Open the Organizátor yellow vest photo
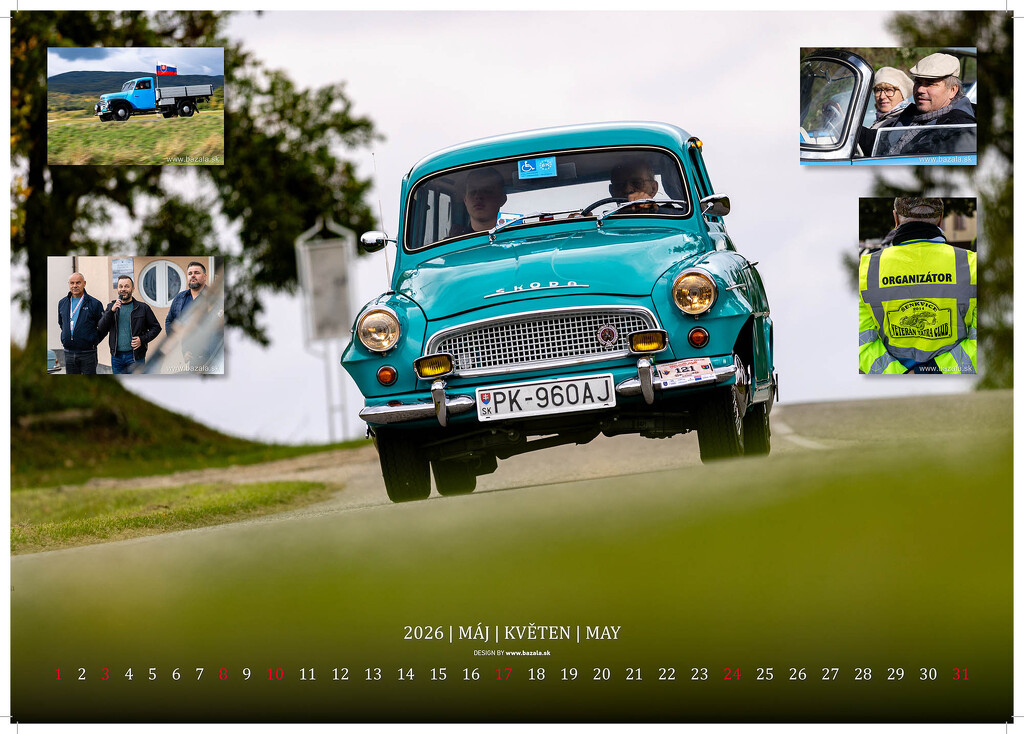The image size is (1024, 734). 917,285
